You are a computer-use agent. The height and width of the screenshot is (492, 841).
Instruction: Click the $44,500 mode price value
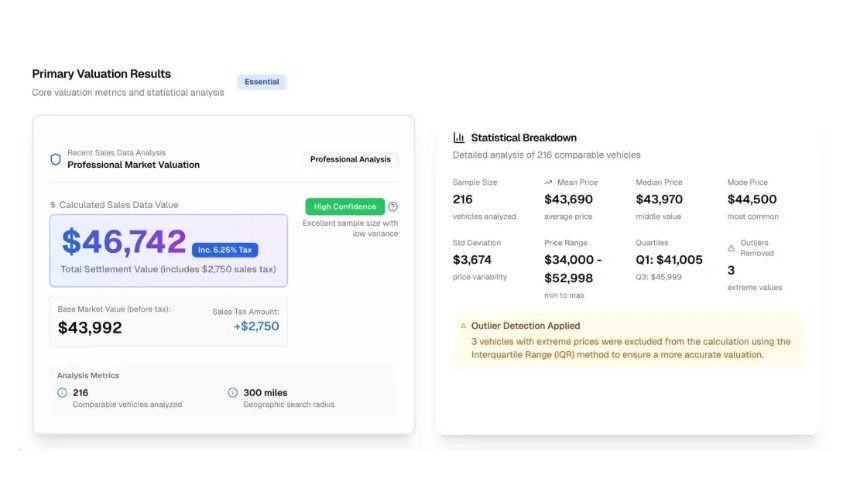[752, 200]
